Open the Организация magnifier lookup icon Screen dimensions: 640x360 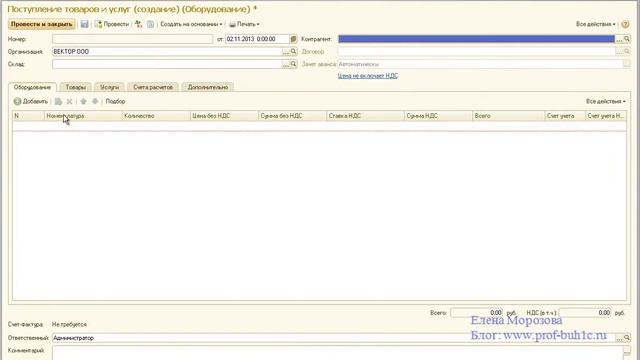tap(293, 52)
